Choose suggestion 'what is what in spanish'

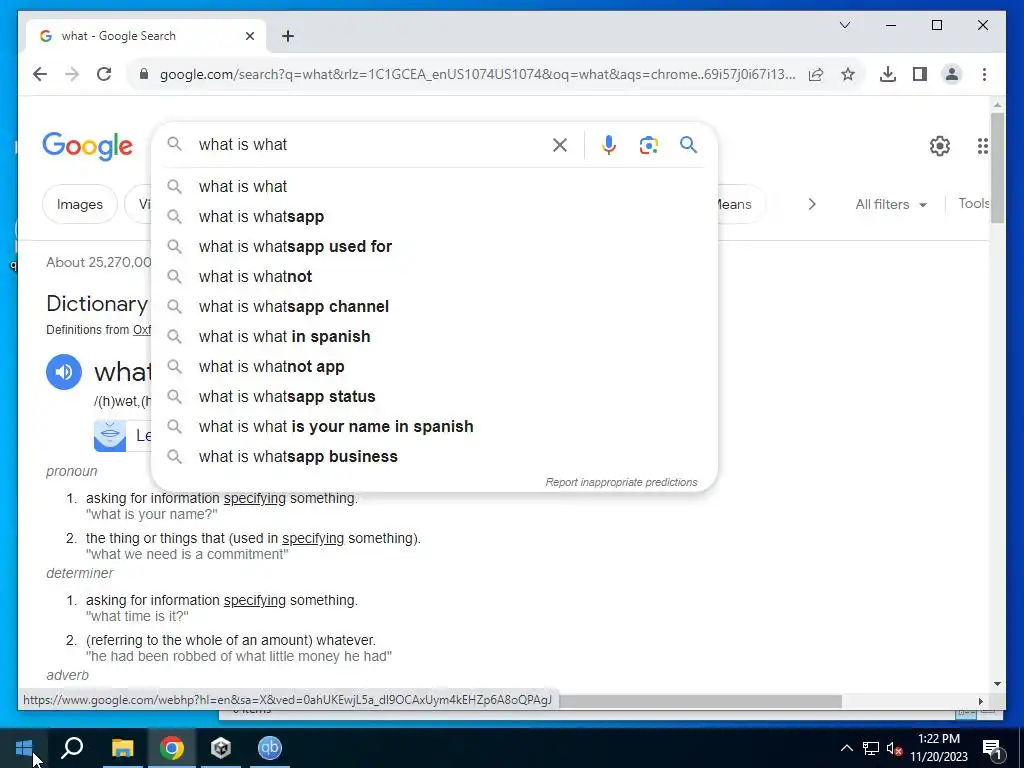click(x=434, y=336)
